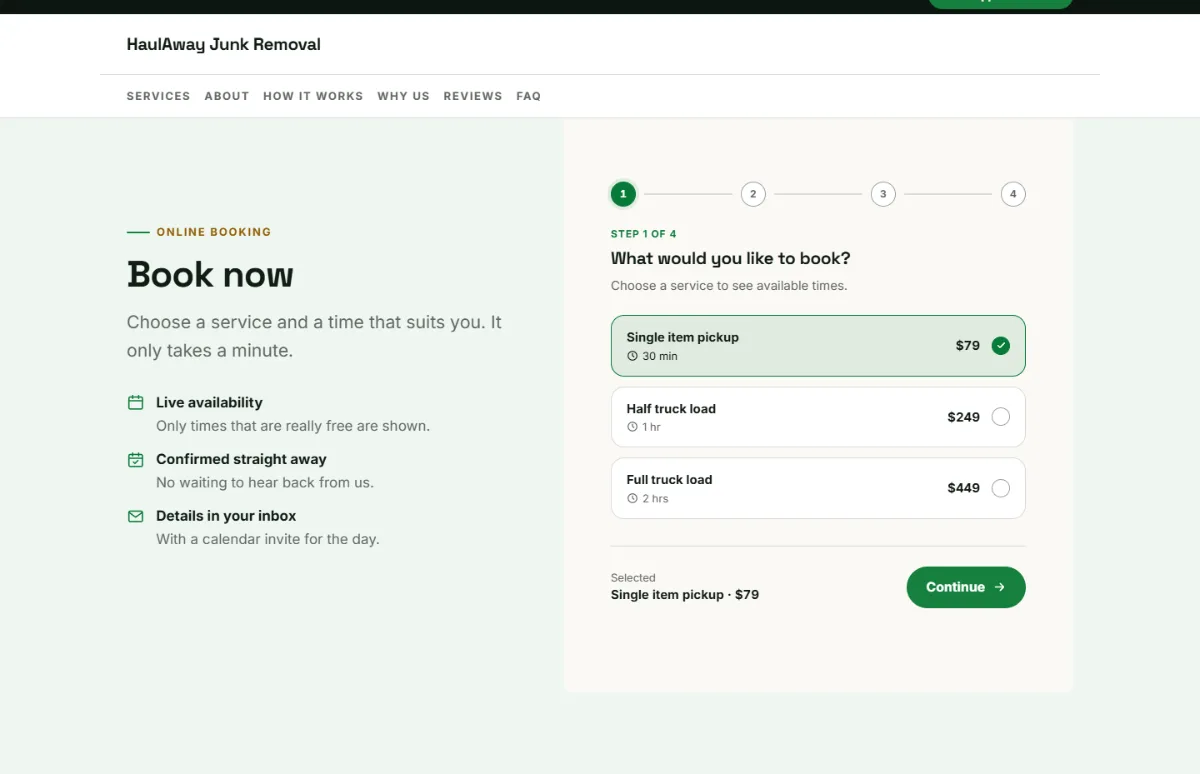Click the 'ONLINE BOOKING' label
The width and height of the screenshot is (1200, 774).
click(214, 232)
